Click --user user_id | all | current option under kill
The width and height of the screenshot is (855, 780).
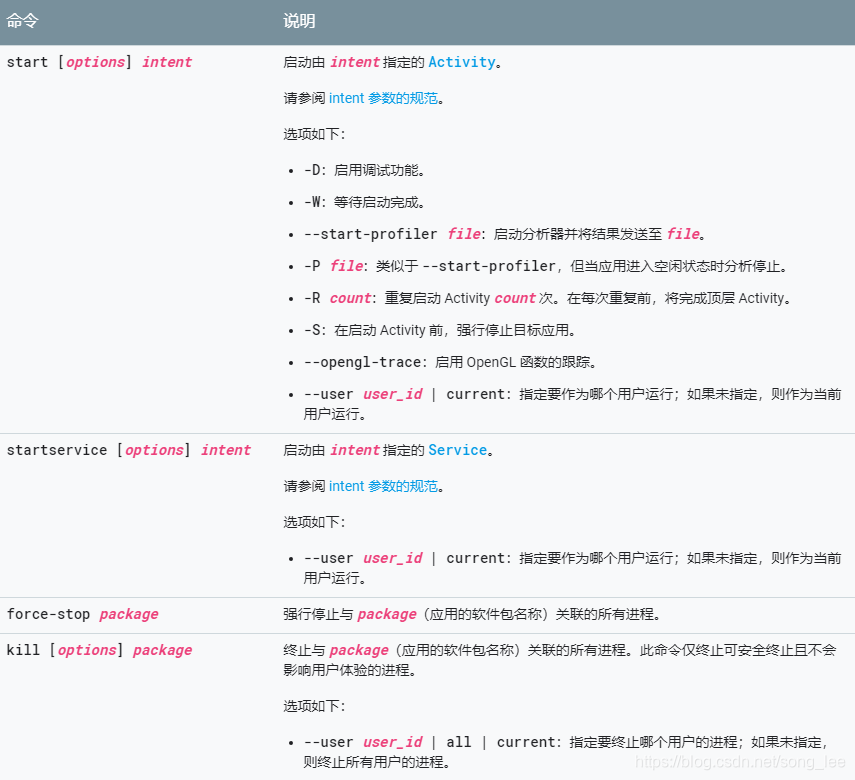pyautogui.click(x=565, y=752)
